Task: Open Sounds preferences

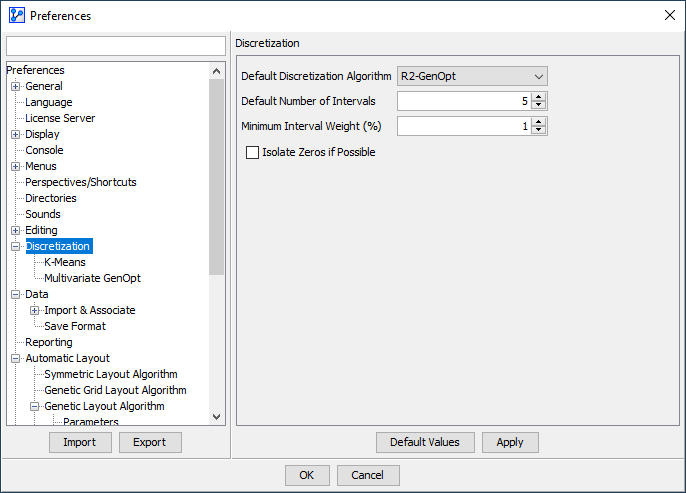Action: click(x=43, y=214)
